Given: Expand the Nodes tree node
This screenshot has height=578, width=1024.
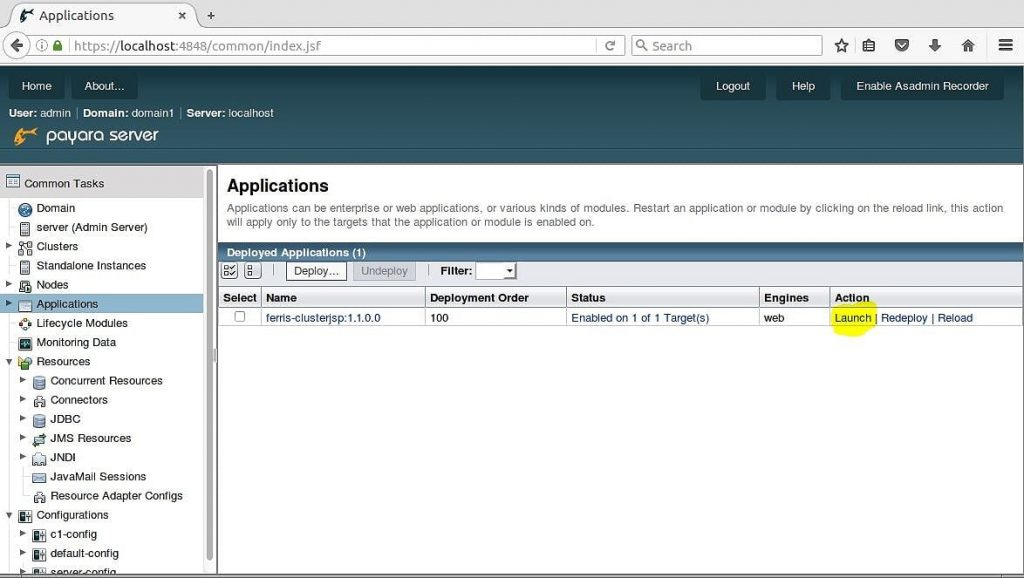Looking at the screenshot, I should [8, 283].
